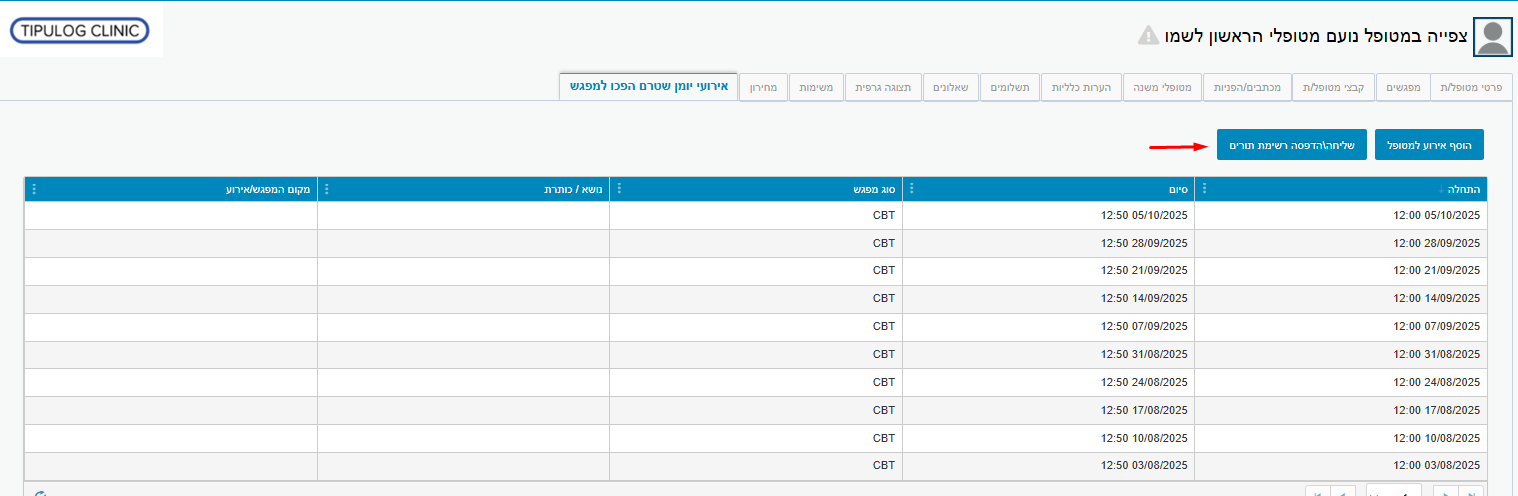Switch to the מפגשים tab
The image size is (1518, 496).
(x=1403, y=88)
